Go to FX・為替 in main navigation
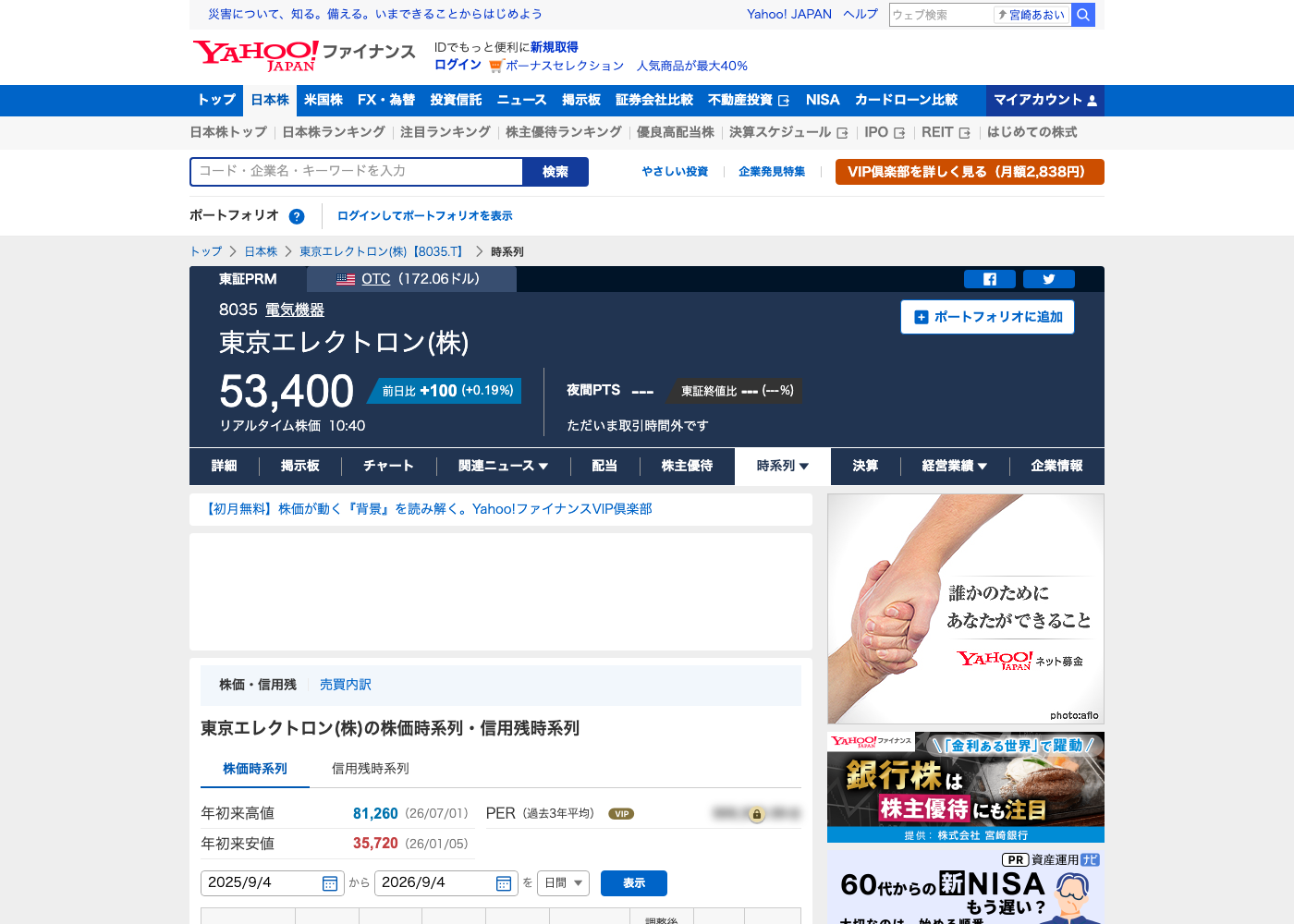Image resolution: width=1294 pixels, height=924 pixels. click(x=386, y=100)
